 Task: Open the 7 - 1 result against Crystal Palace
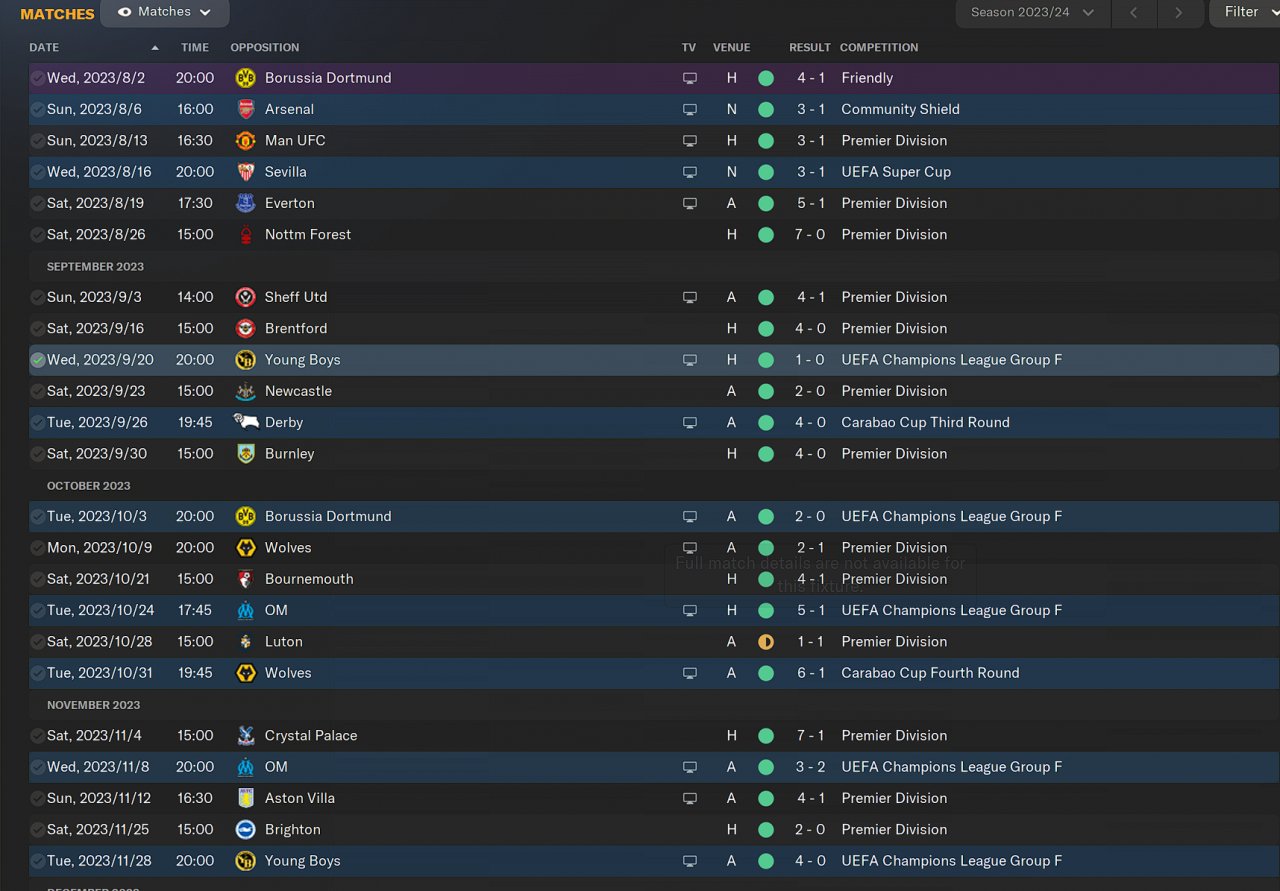click(x=810, y=736)
